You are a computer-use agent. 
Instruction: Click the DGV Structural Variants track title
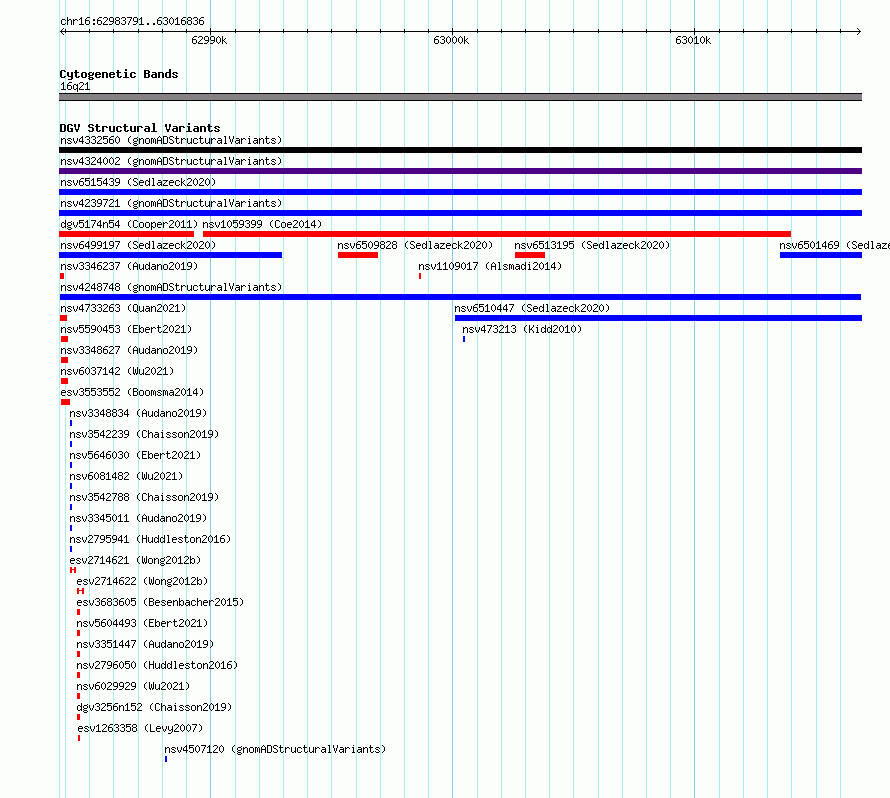pos(140,128)
